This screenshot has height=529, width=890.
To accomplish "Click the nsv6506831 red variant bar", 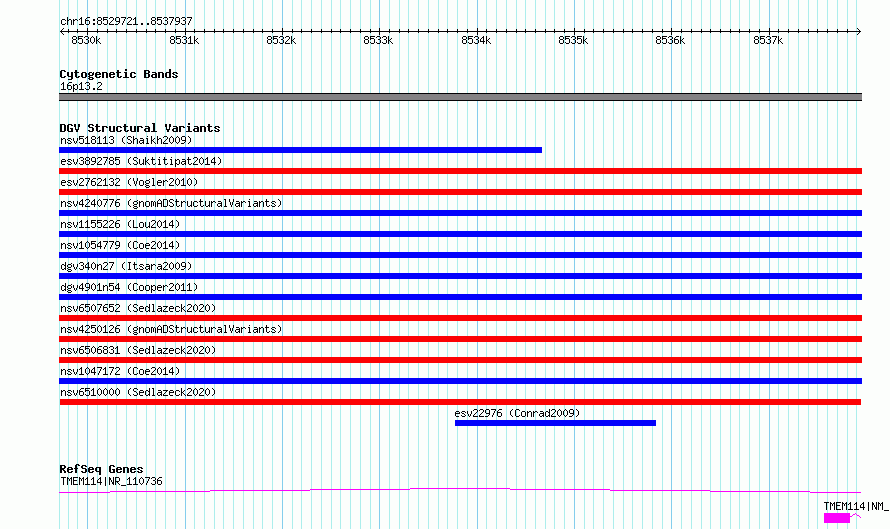I will tap(460, 360).
